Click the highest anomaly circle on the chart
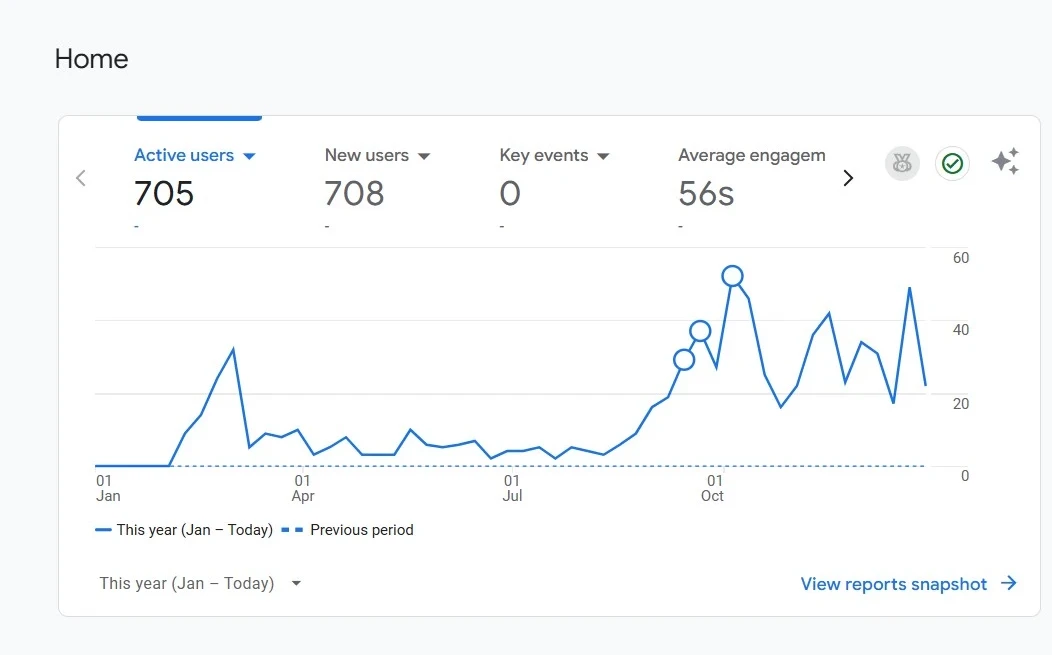 (x=732, y=276)
